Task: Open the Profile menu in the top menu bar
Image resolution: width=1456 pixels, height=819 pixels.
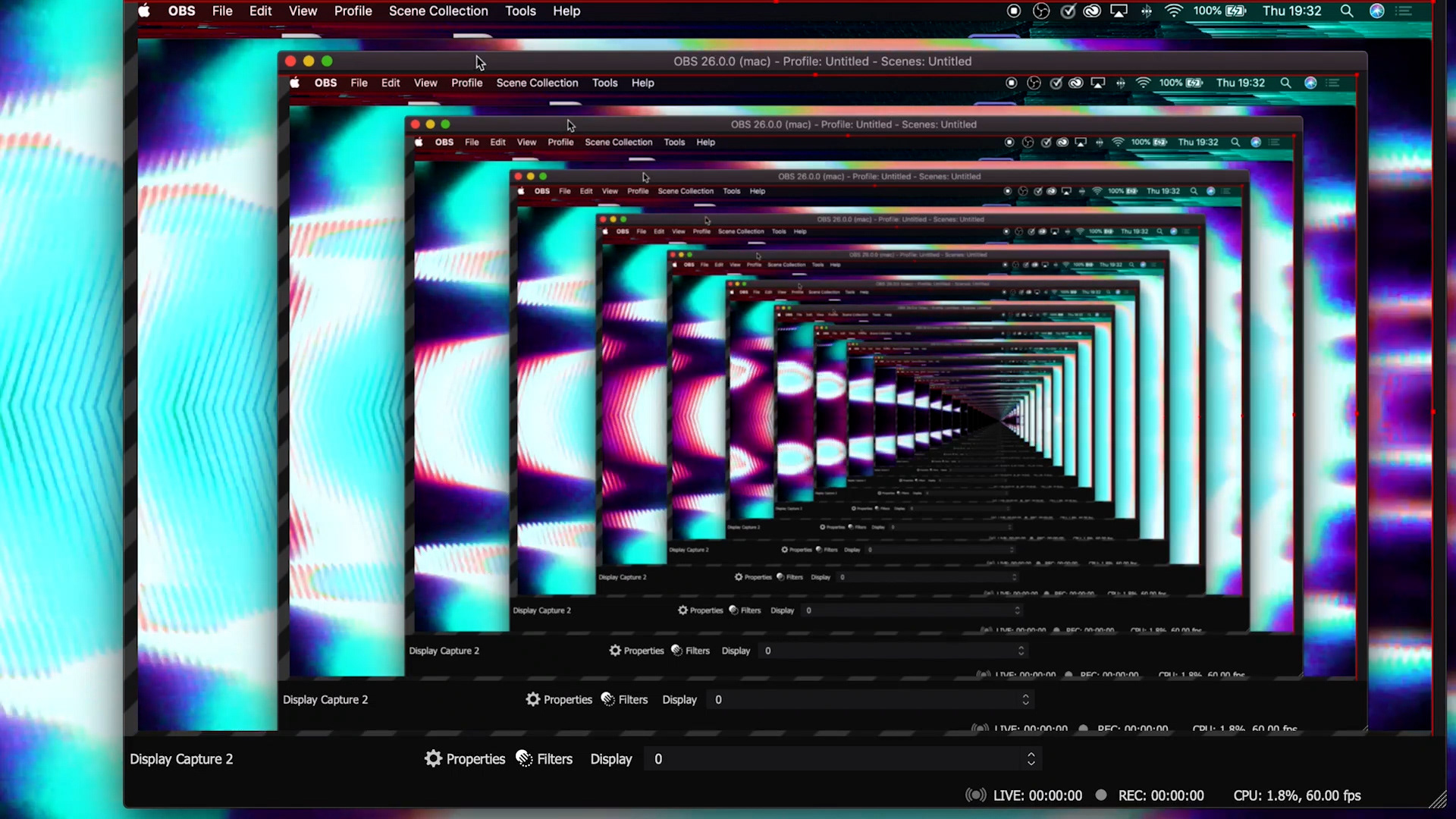Action: tap(353, 11)
